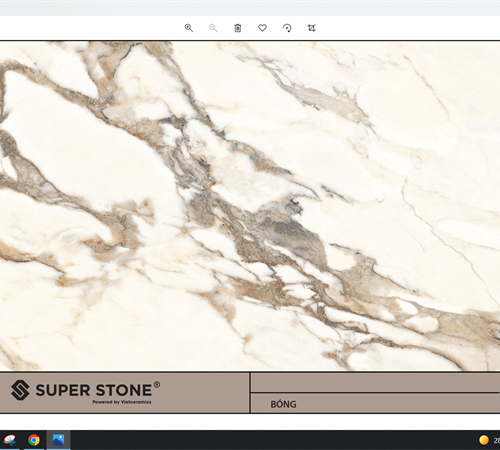Image resolution: width=500 pixels, height=450 pixels.
Task: Select the Photos app taskbar icon
Action: 58,440
